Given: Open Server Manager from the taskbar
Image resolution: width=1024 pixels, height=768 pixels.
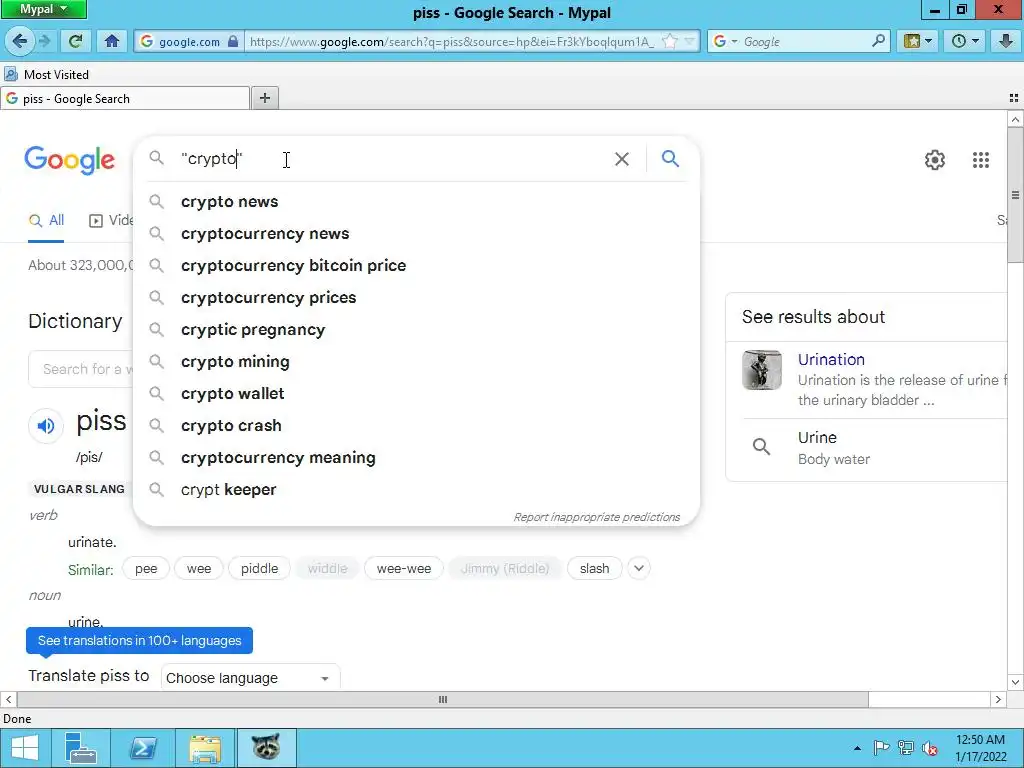Looking at the screenshot, I should coord(81,748).
